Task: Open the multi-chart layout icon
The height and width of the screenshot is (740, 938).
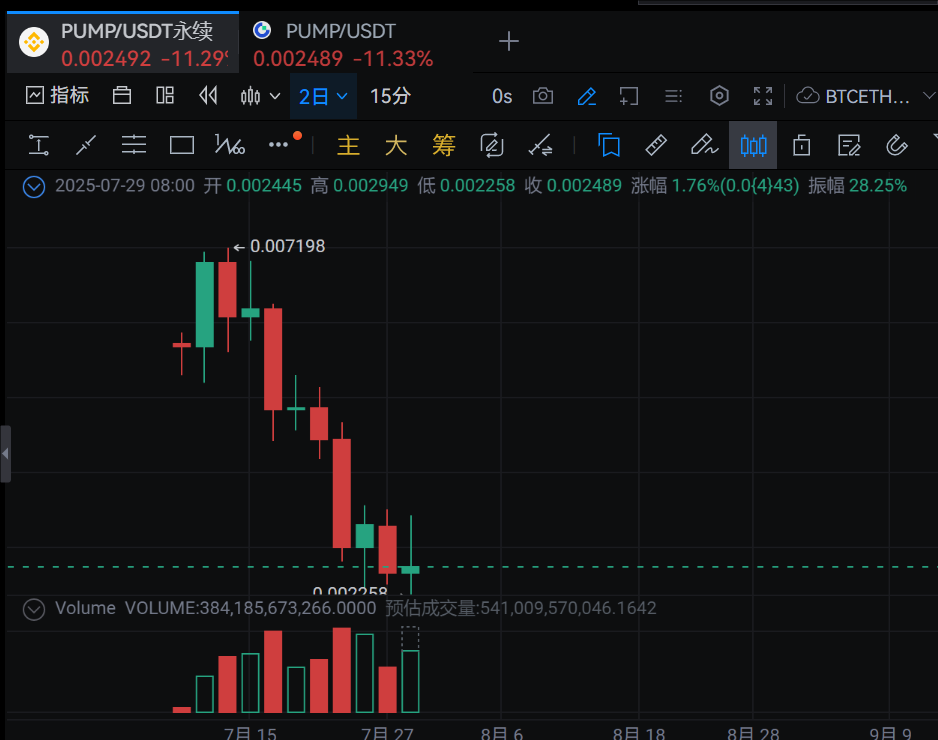Action: [165, 96]
